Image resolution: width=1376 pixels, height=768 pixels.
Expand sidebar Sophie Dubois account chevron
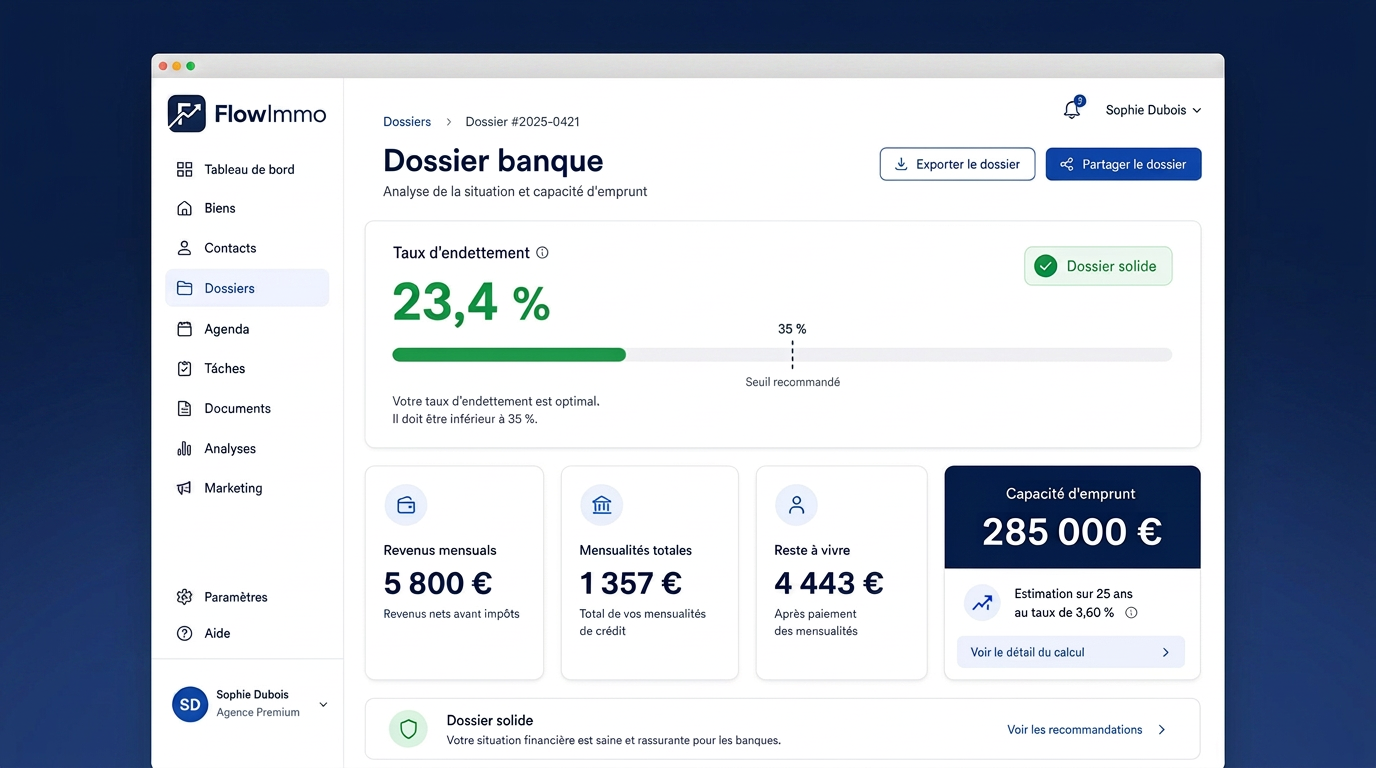tap(323, 704)
